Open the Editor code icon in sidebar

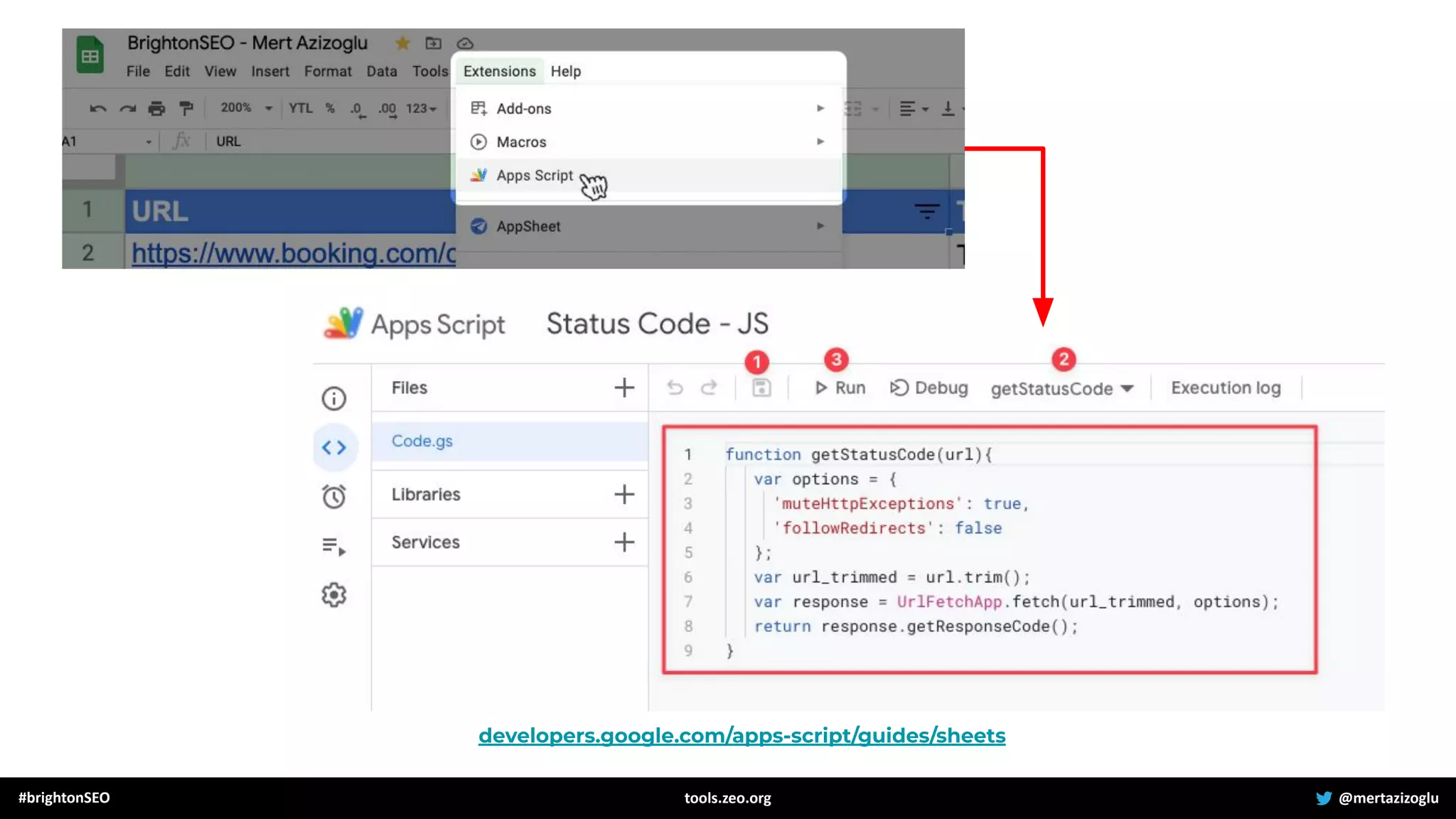[x=334, y=447]
